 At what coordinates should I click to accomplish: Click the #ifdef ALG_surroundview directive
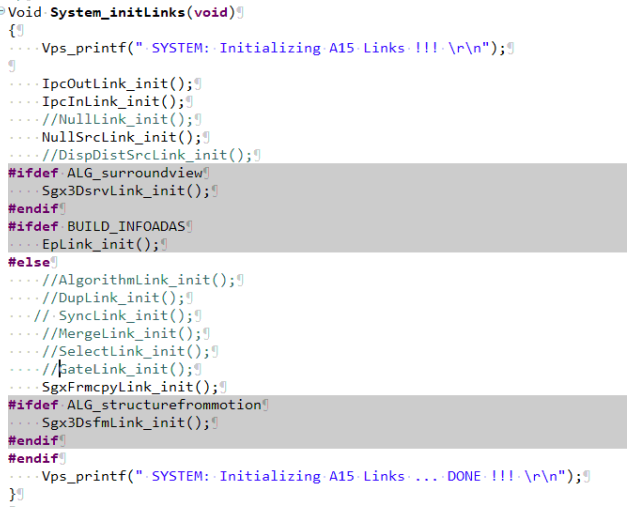(x=106, y=173)
